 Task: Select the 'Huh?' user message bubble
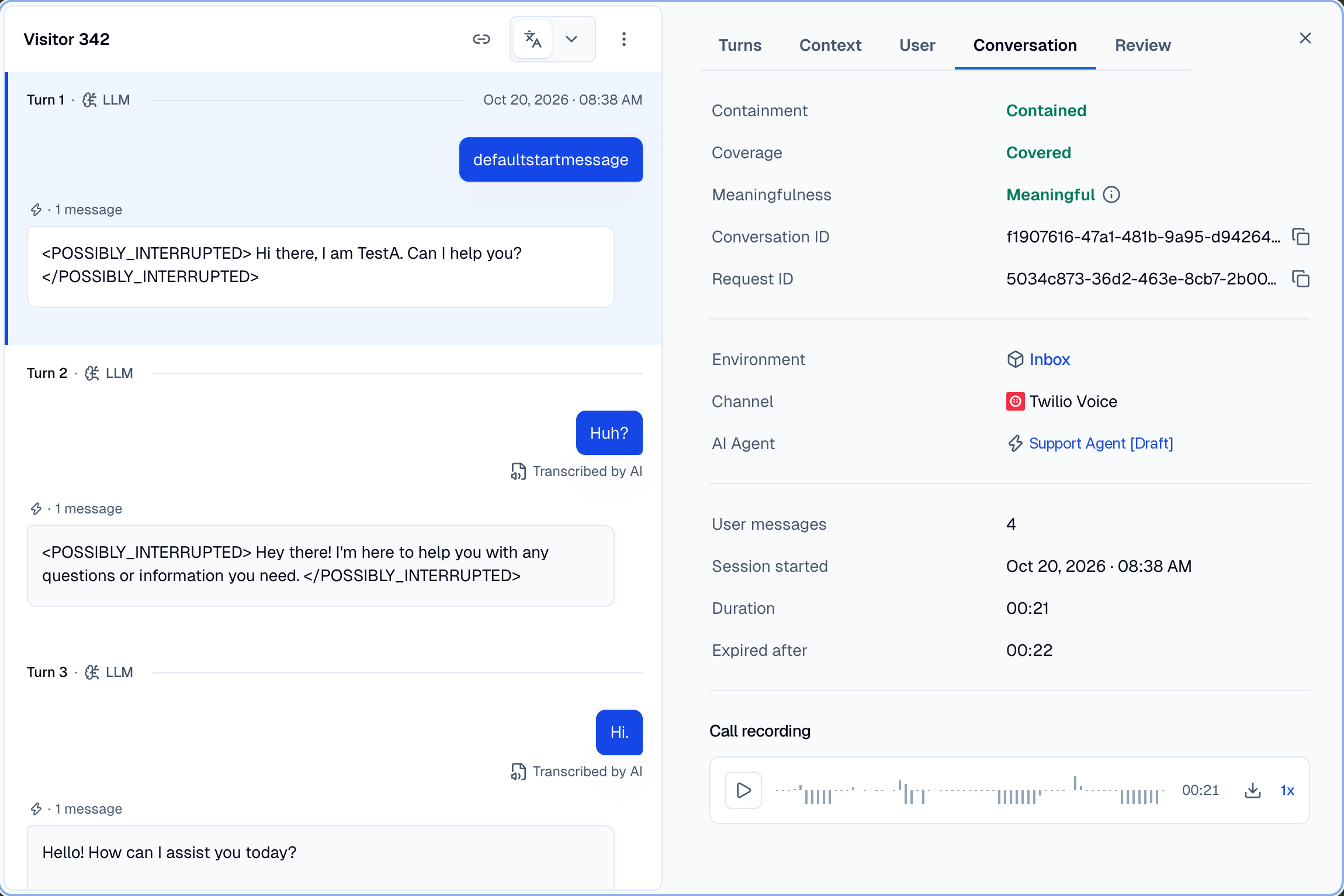click(609, 433)
